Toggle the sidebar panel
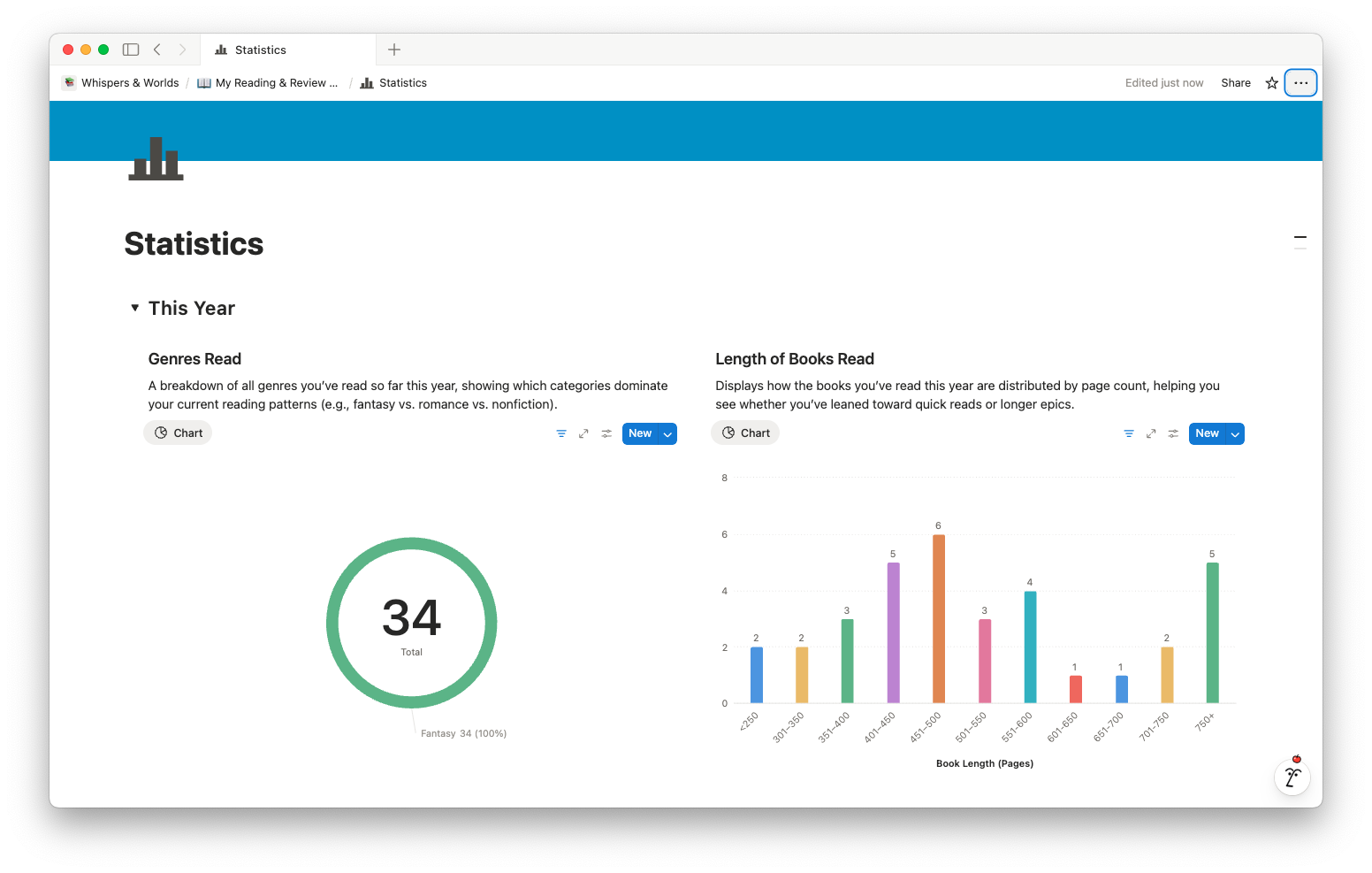Screen dimensions: 1372x873 [131, 50]
